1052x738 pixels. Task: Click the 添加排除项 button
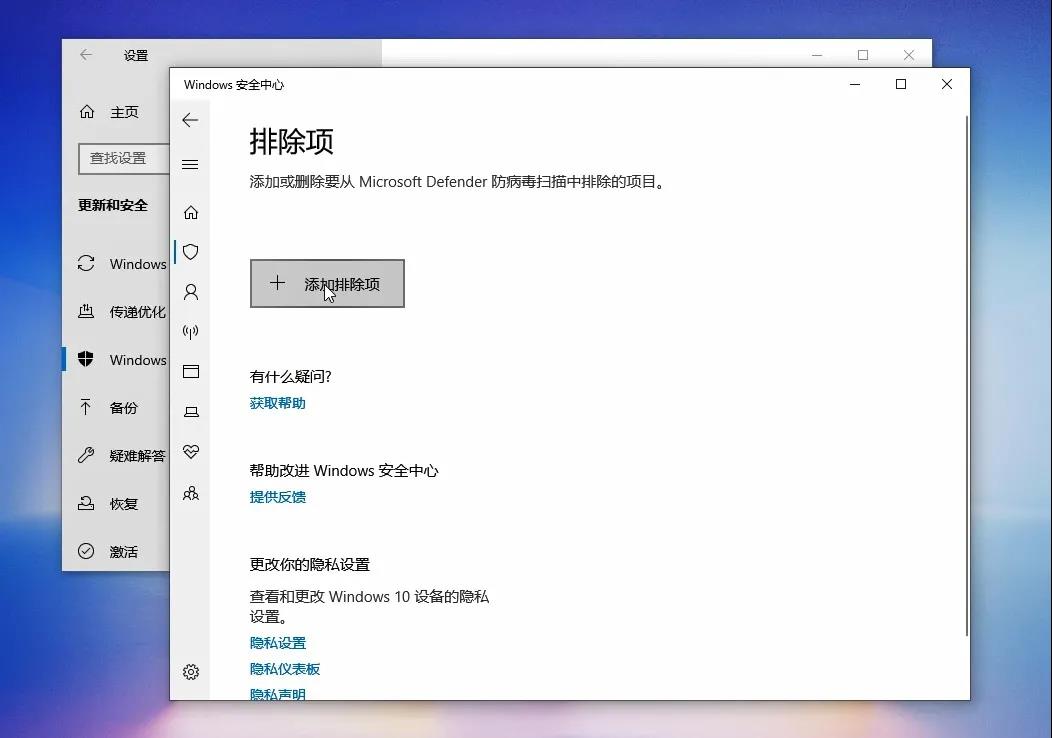[x=327, y=284]
